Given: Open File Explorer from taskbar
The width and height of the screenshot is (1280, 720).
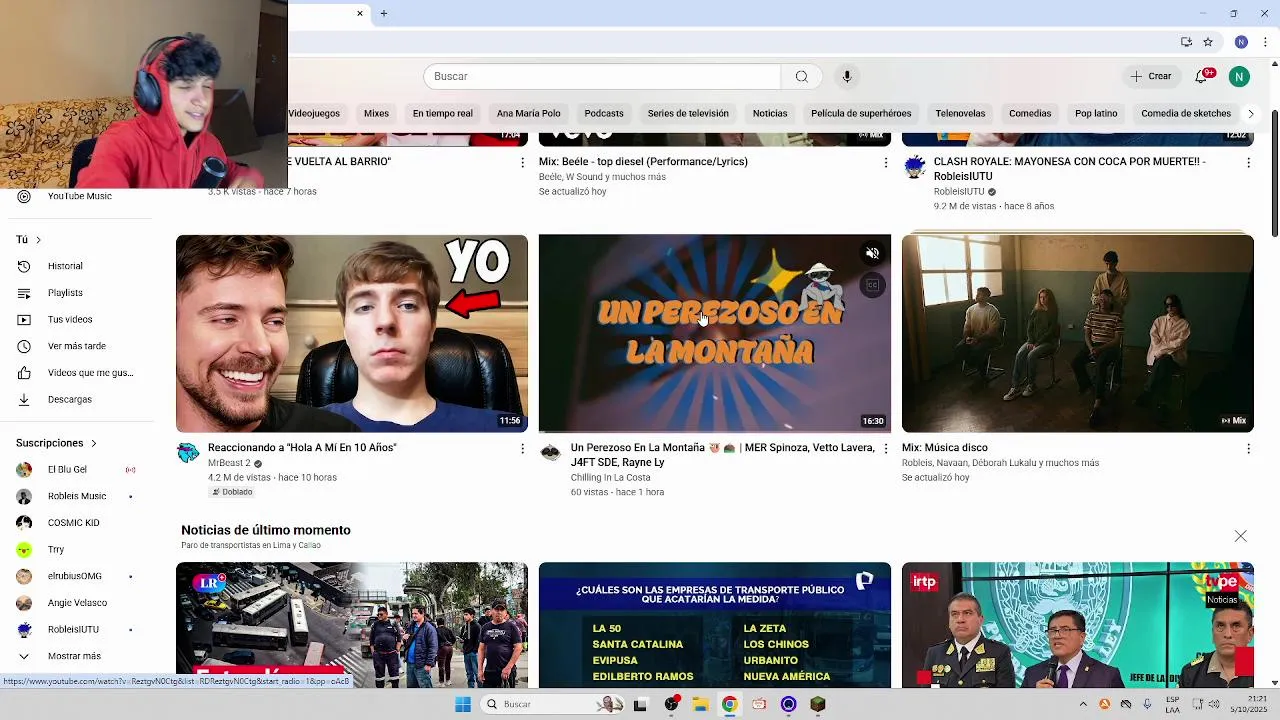Looking at the screenshot, I should [700, 704].
